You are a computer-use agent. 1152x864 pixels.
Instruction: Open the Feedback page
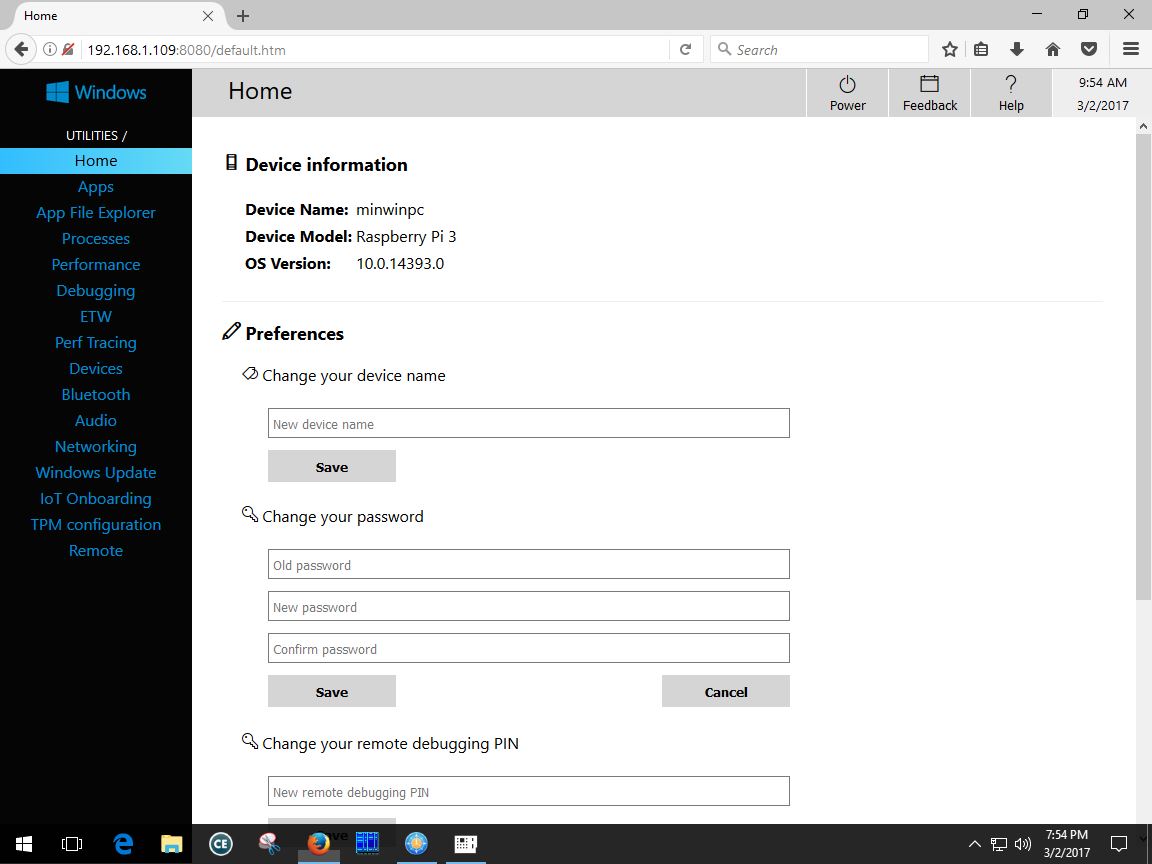click(929, 93)
